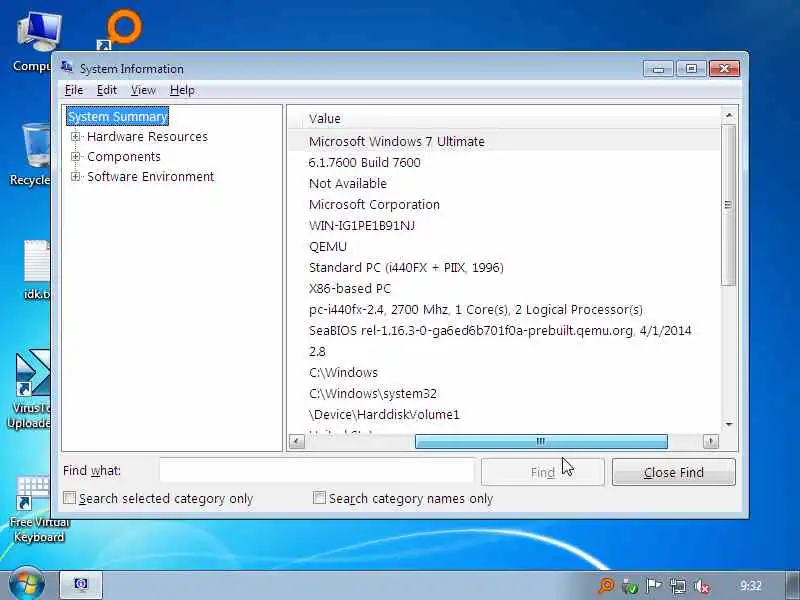The width and height of the screenshot is (800, 600).
Task: Open the VirusTotal Uploader shortcut
Action: pyautogui.click(x=30, y=389)
